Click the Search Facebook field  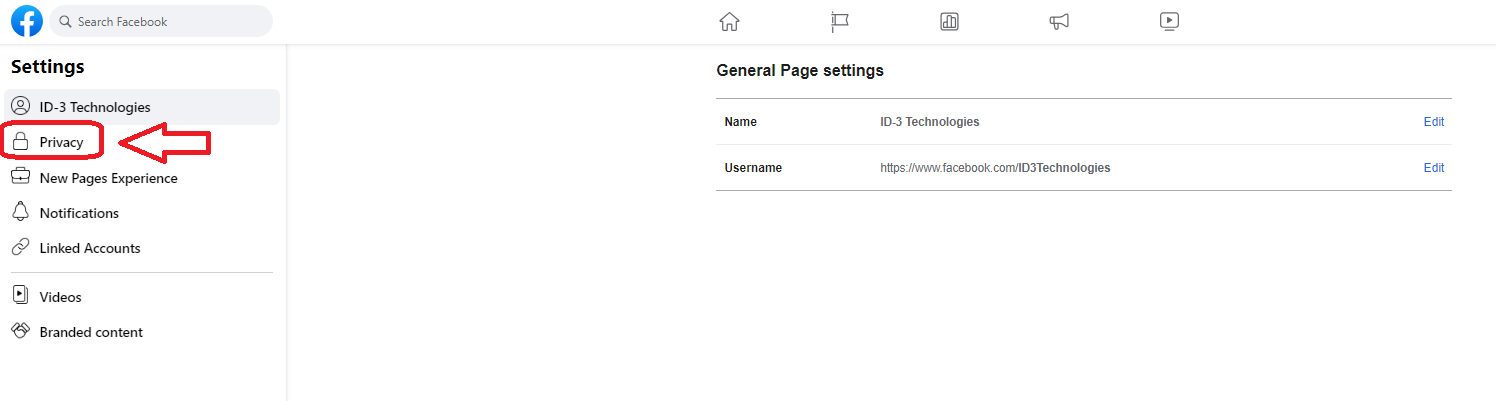click(161, 21)
